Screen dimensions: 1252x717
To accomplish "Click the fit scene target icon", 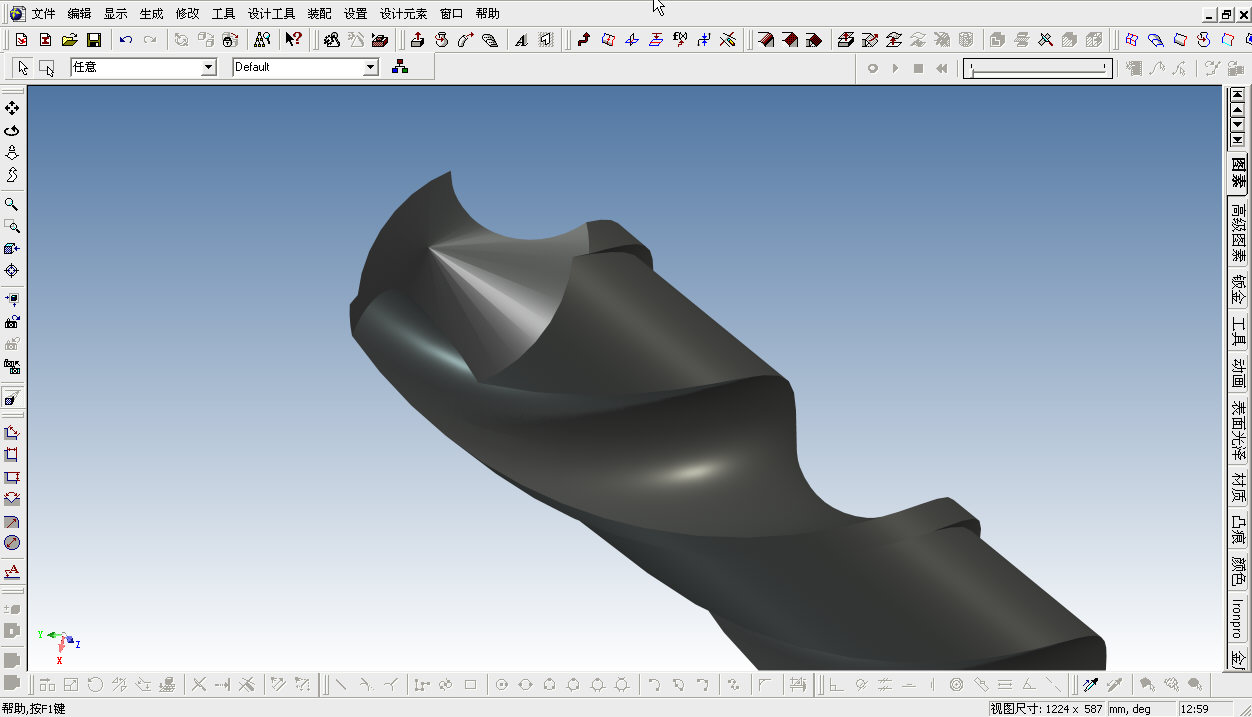I will [x=12, y=271].
